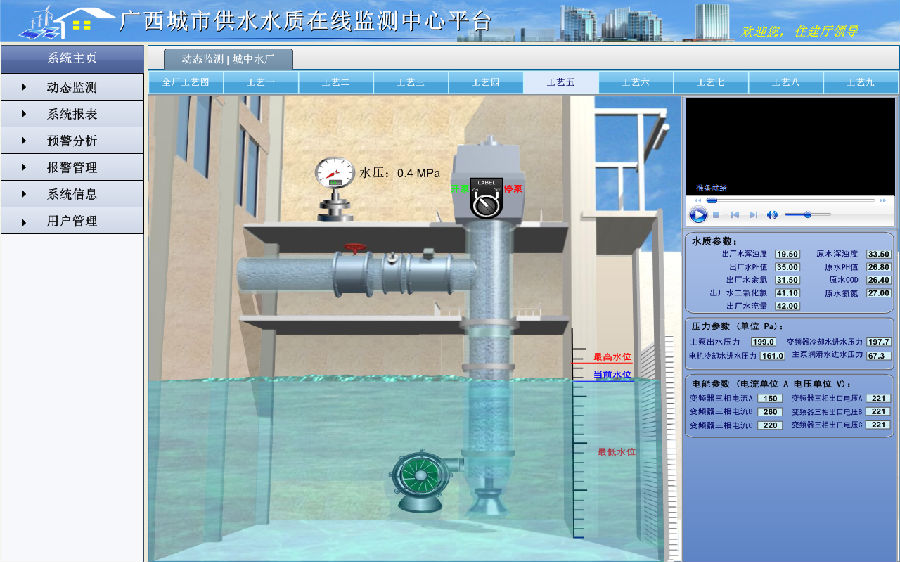Expand the 报警管理 sidebar menu
Screen dimensions: 900x562
pos(71,168)
